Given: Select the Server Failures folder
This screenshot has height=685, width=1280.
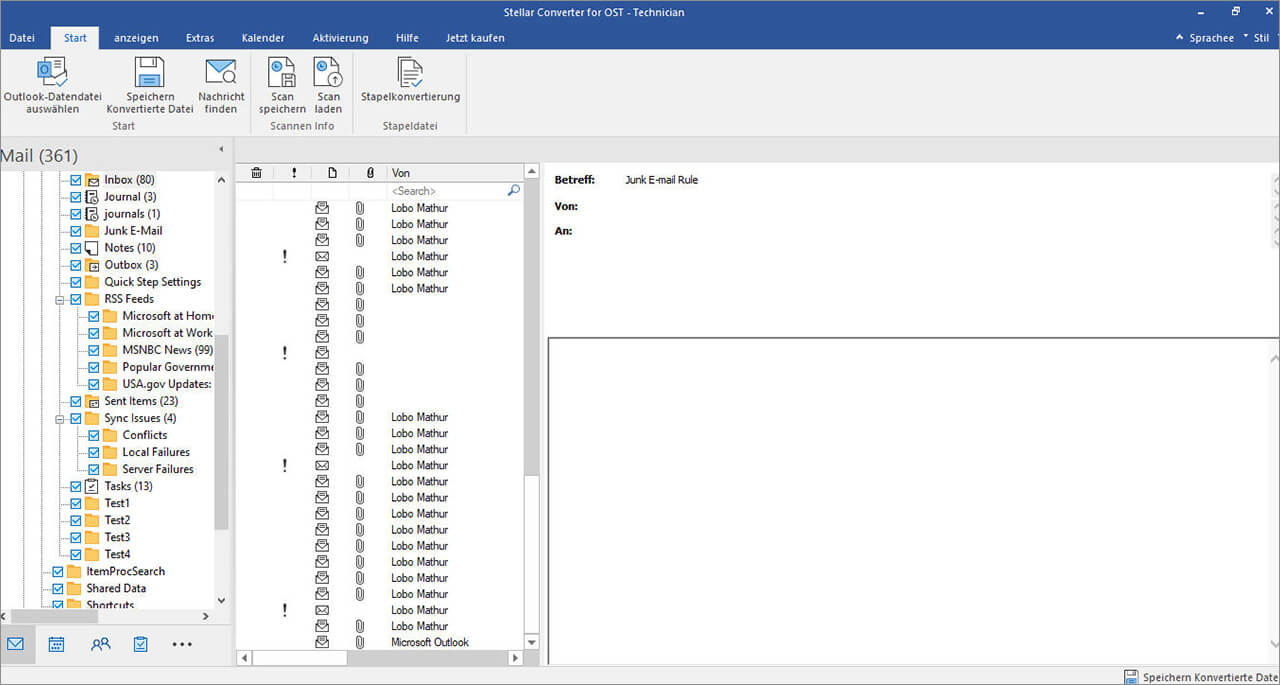Looking at the screenshot, I should point(158,469).
